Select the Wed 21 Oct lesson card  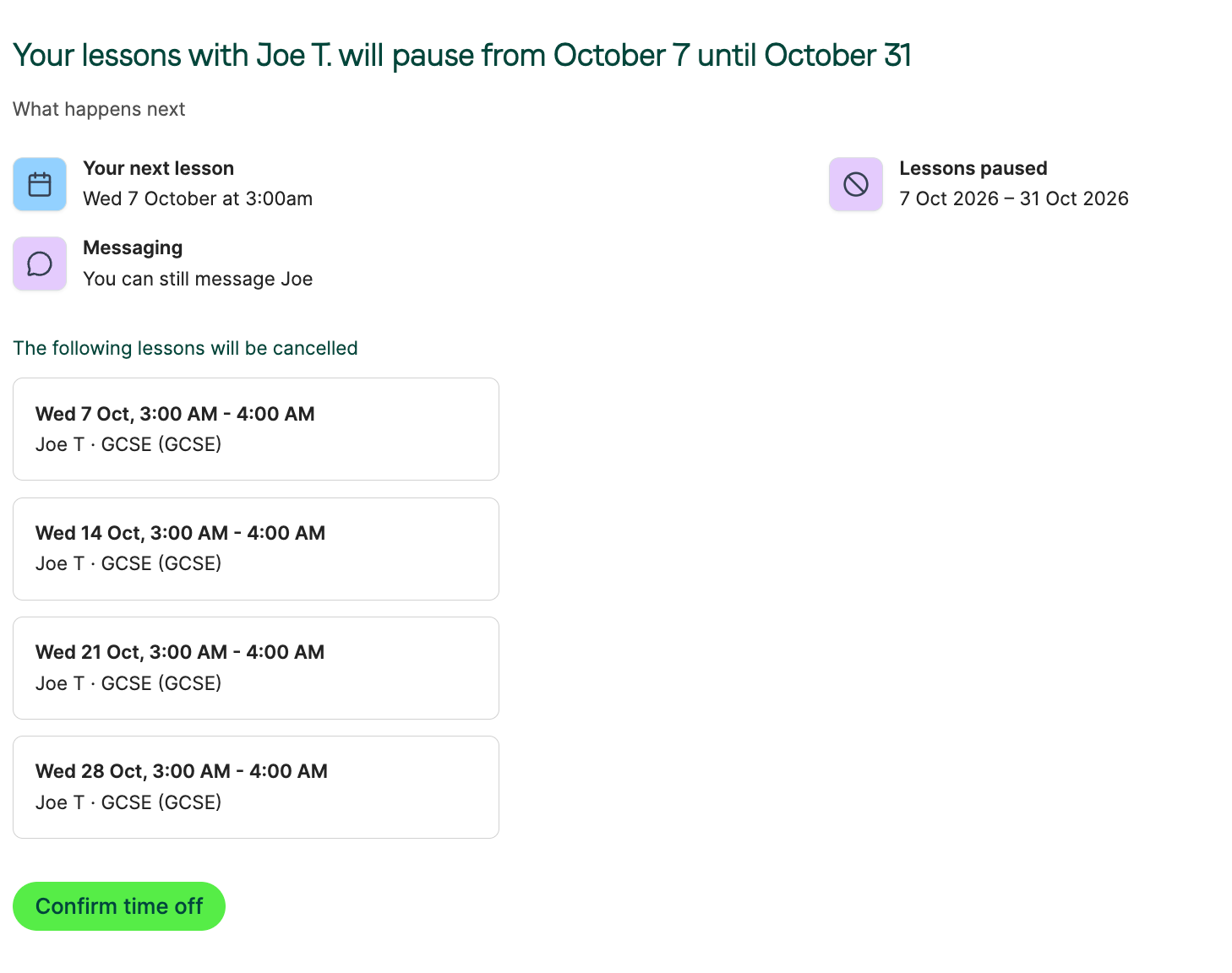(256, 668)
